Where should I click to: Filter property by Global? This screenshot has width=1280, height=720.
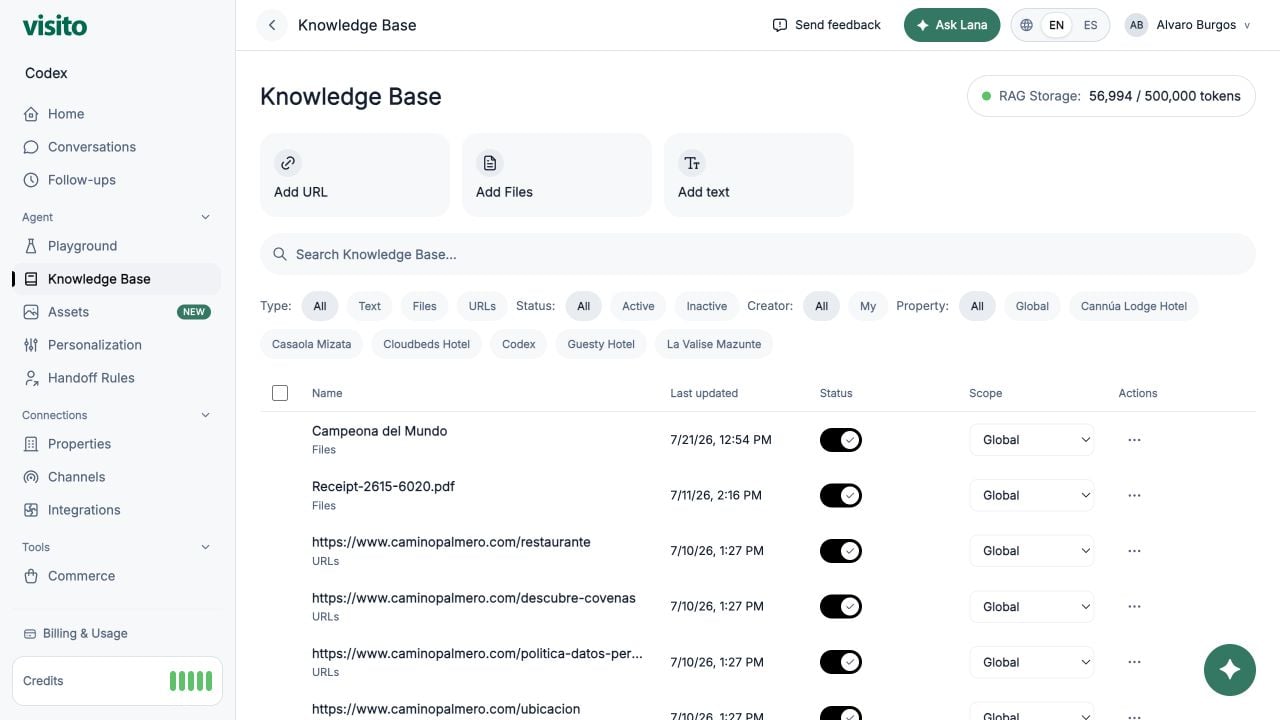pos(1032,306)
